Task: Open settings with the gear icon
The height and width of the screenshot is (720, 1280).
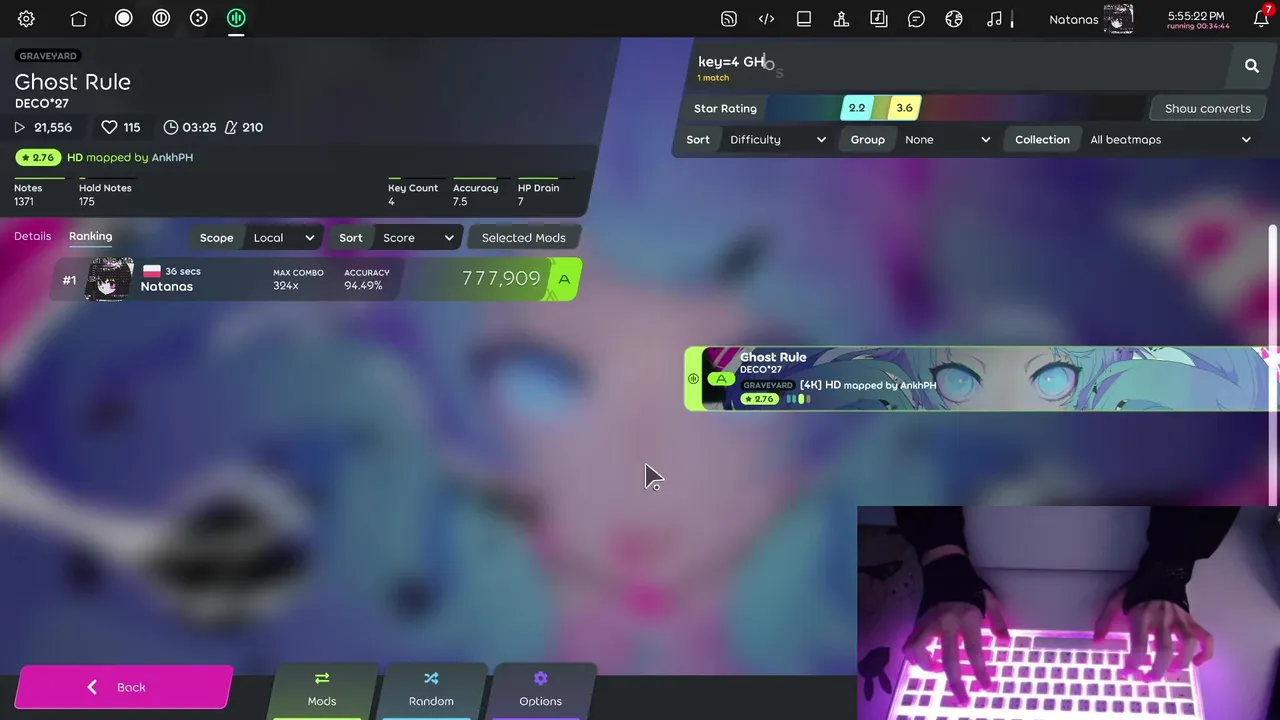Action: click(x=26, y=18)
